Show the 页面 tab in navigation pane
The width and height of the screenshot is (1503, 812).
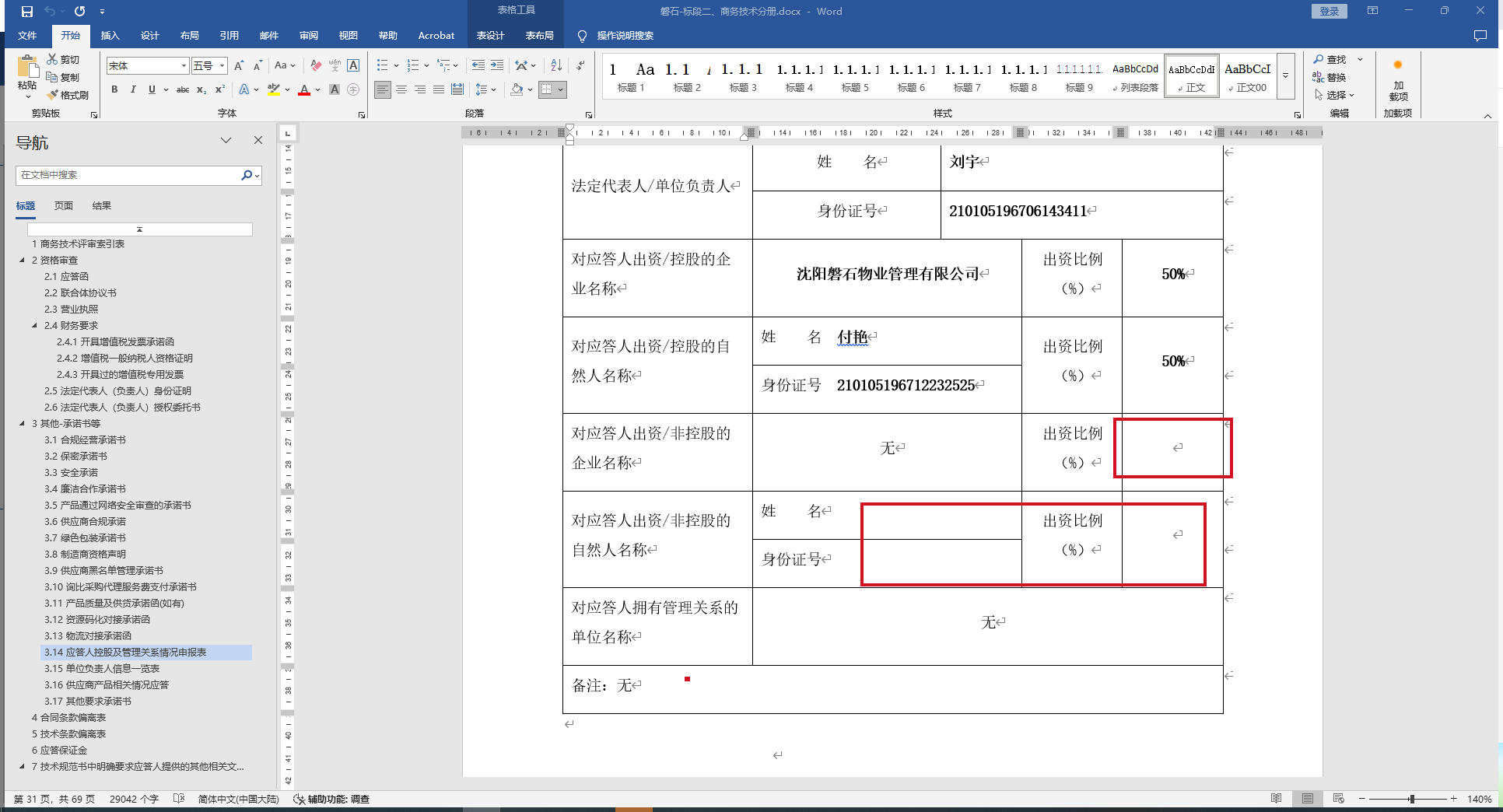coord(64,206)
